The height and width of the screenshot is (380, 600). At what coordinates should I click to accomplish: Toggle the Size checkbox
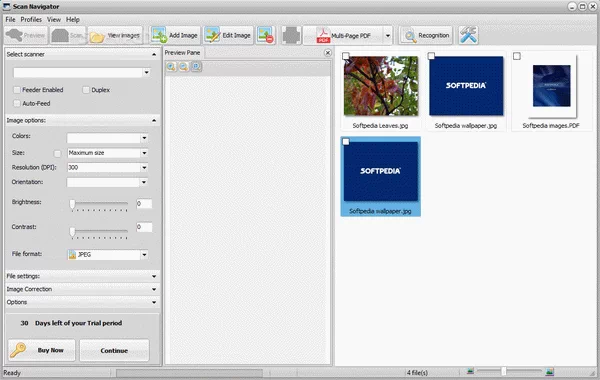tap(57, 153)
